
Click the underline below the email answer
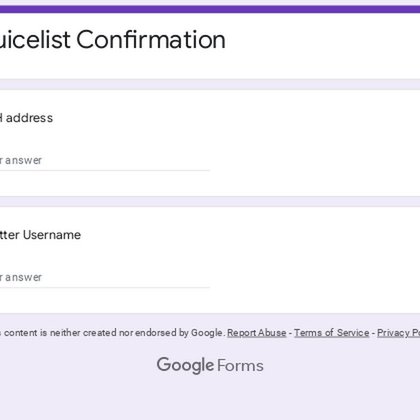click(104, 170)
